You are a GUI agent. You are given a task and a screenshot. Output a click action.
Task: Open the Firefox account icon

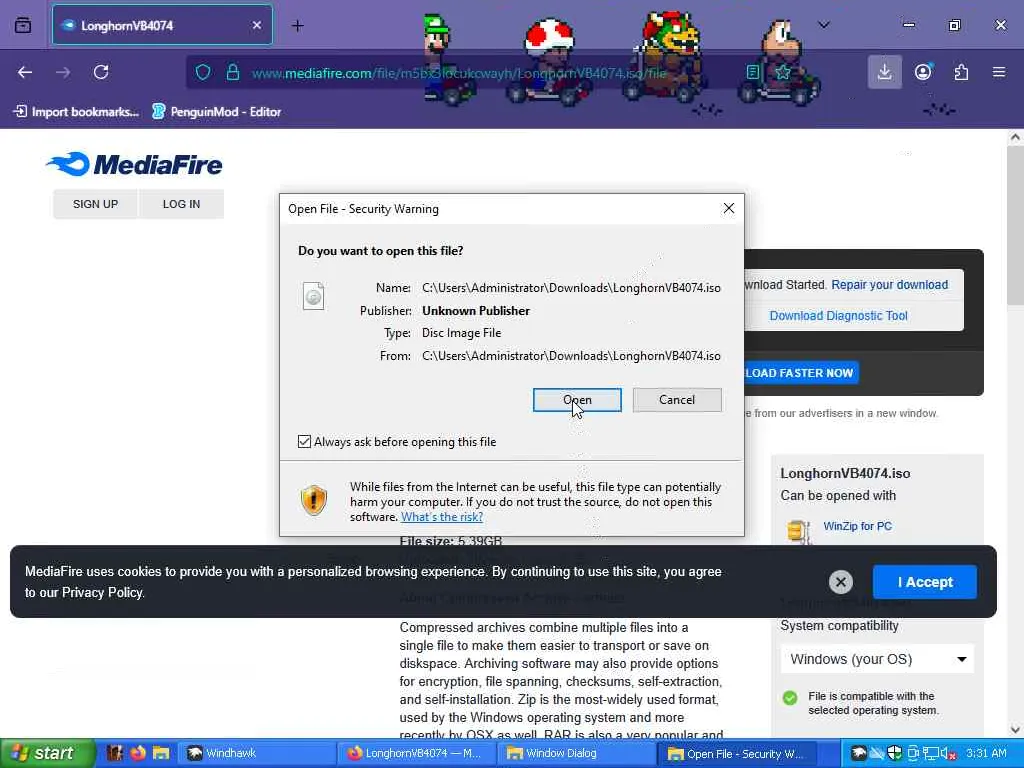click(x=923, y=72)
